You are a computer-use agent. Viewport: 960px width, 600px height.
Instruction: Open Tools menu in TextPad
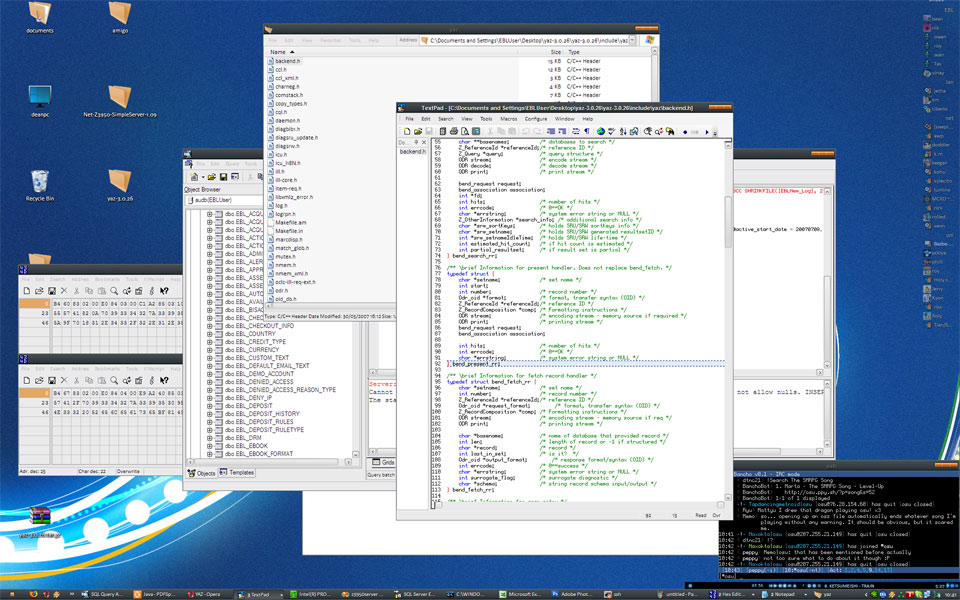(x=486, y=119)
